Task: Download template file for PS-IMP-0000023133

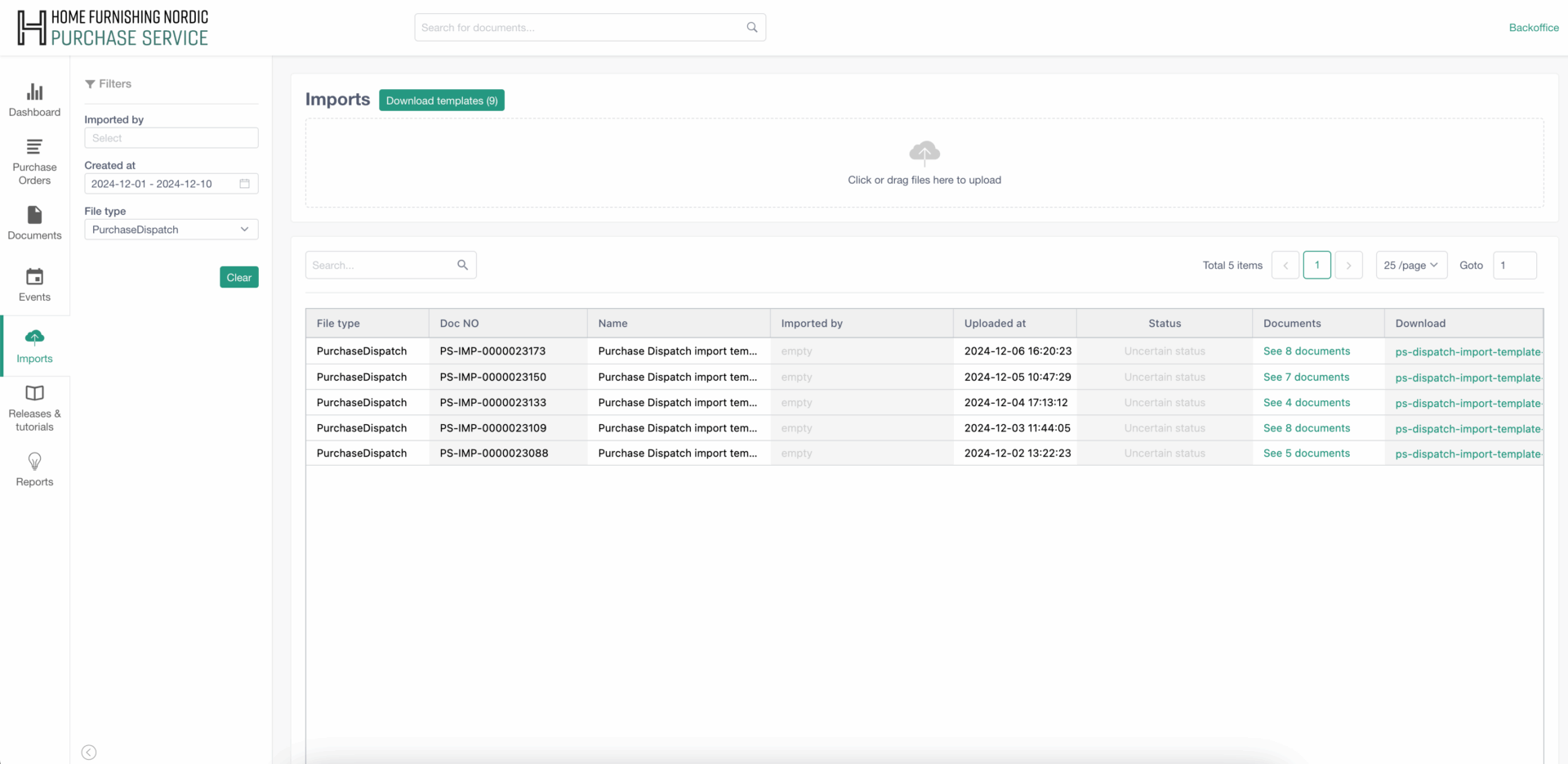Action: 1468,403
